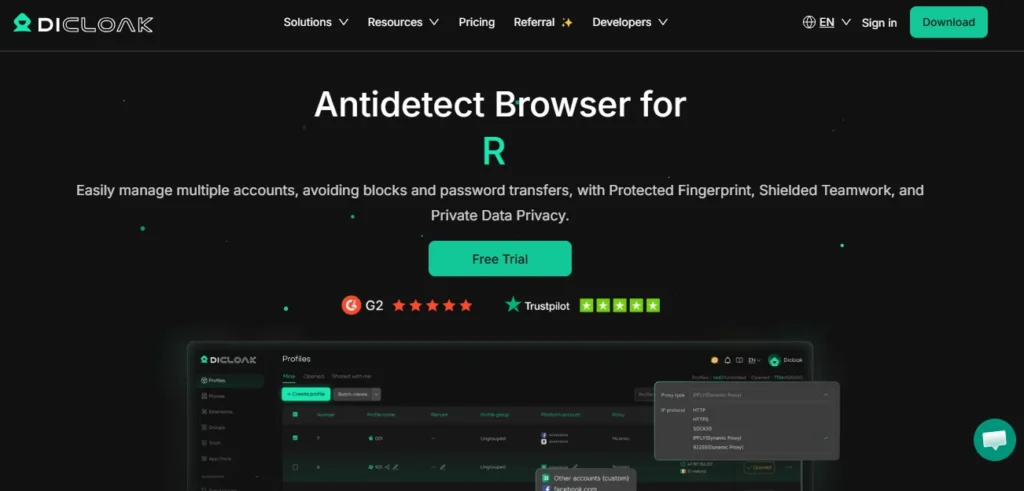Click the edit pencil beside second profile name

pyautogui.click(x=396, y=467)
